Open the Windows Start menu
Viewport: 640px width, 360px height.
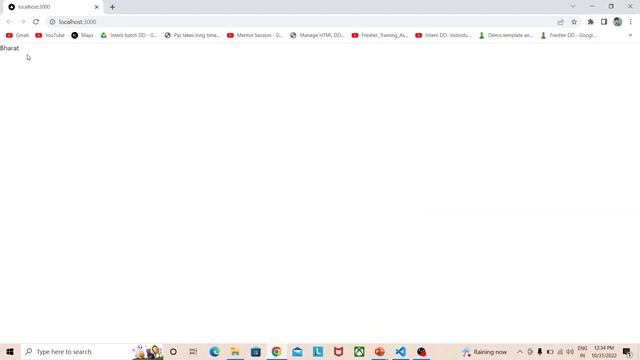click(x=10, y=351)
